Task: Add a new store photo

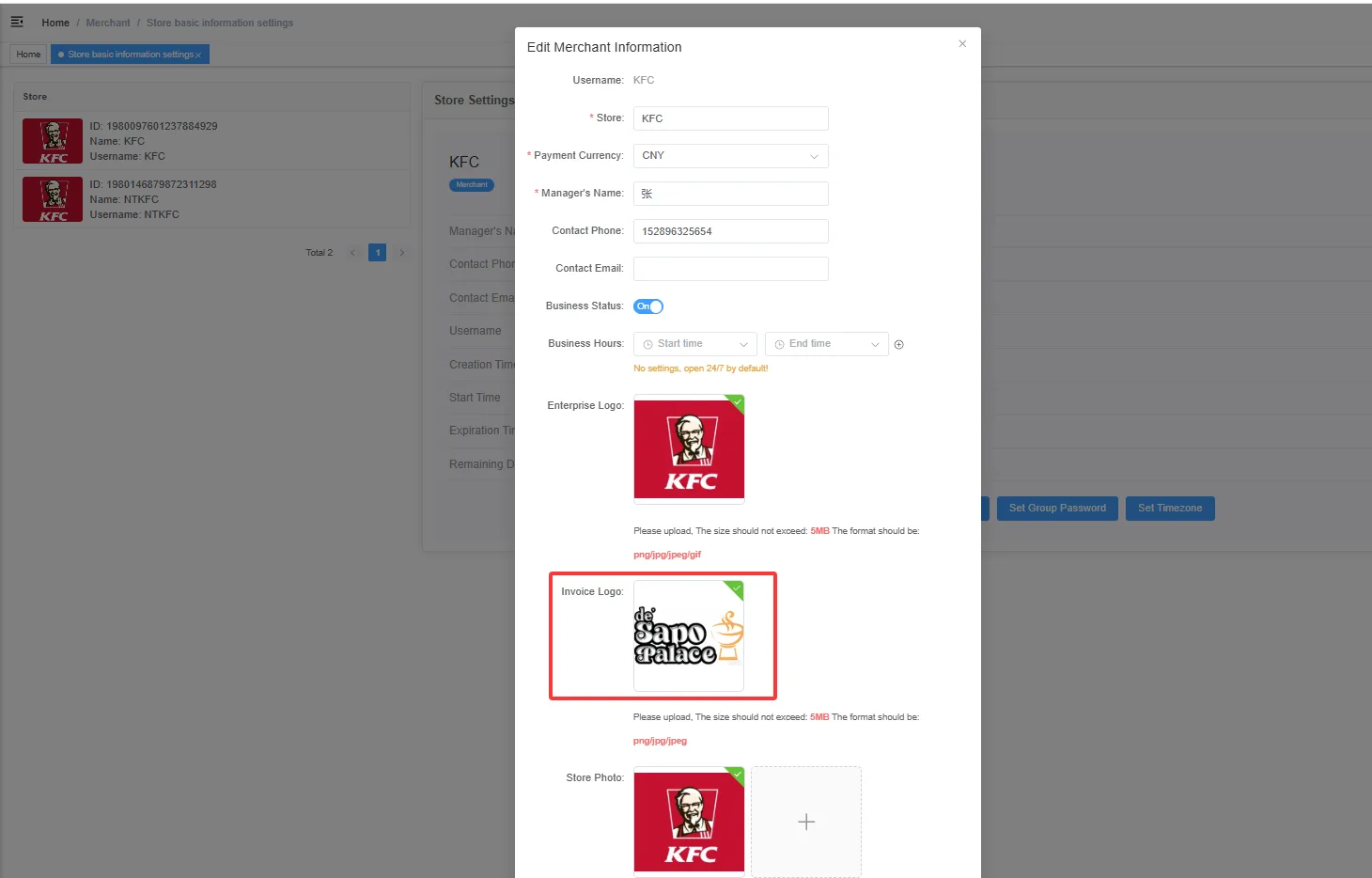Action: pyautogui.click(x=806, y=822)
